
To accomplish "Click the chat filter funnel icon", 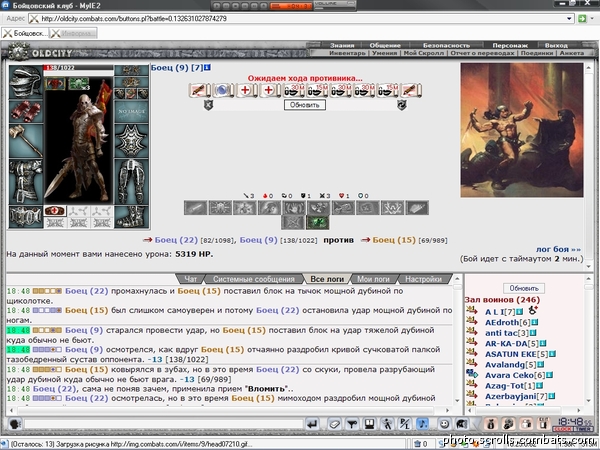I will coord(352,424).
